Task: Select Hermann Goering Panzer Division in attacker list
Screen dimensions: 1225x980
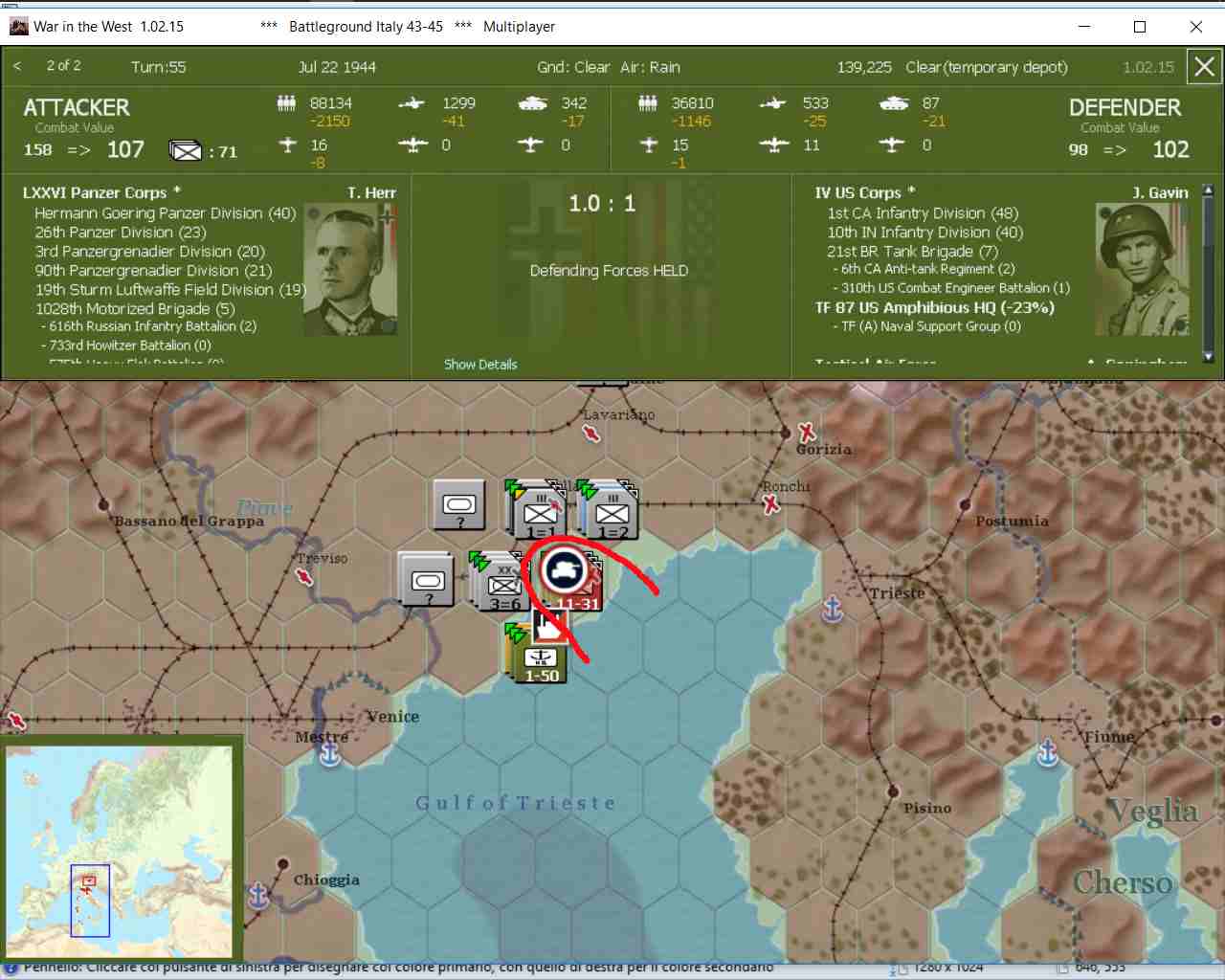Action: [x=165, y=213]
